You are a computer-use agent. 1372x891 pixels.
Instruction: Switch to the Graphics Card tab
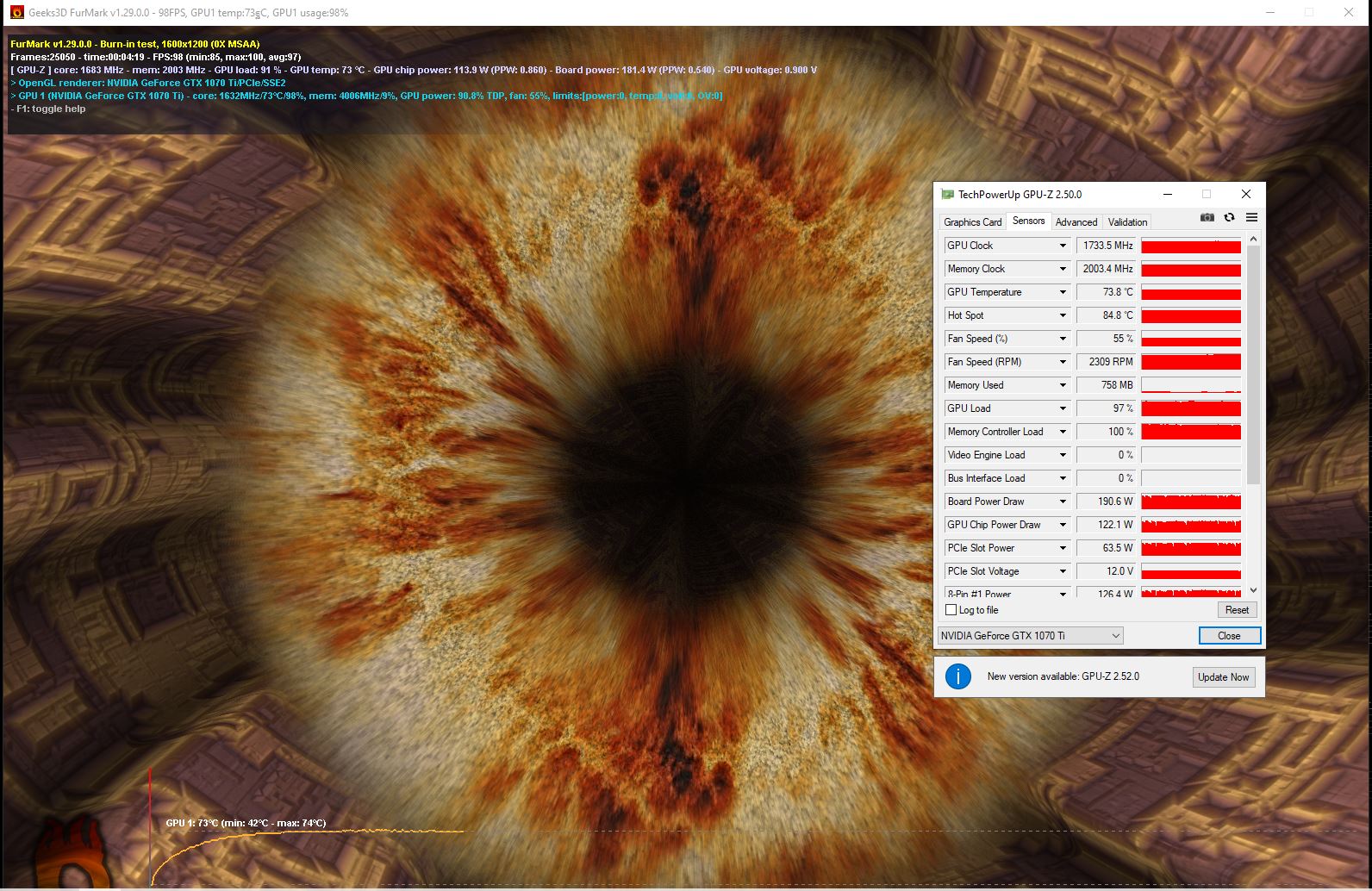(x=972, y=222)
